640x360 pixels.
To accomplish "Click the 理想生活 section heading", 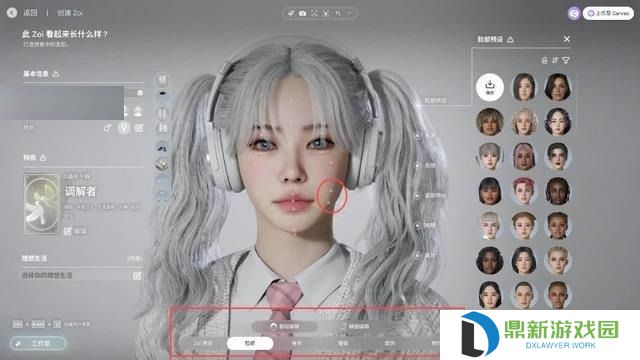I will click(x=34, y=258).
